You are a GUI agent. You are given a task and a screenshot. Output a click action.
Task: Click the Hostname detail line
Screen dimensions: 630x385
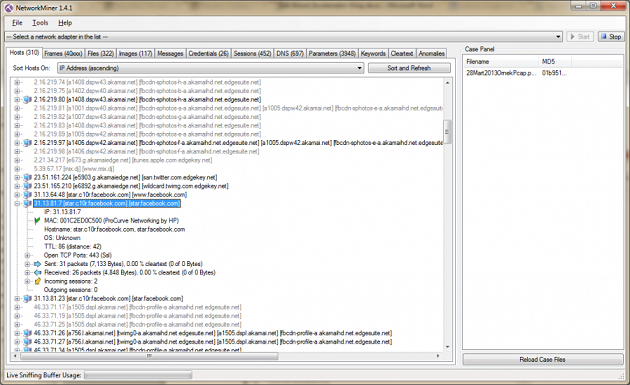tap(115, 229)
